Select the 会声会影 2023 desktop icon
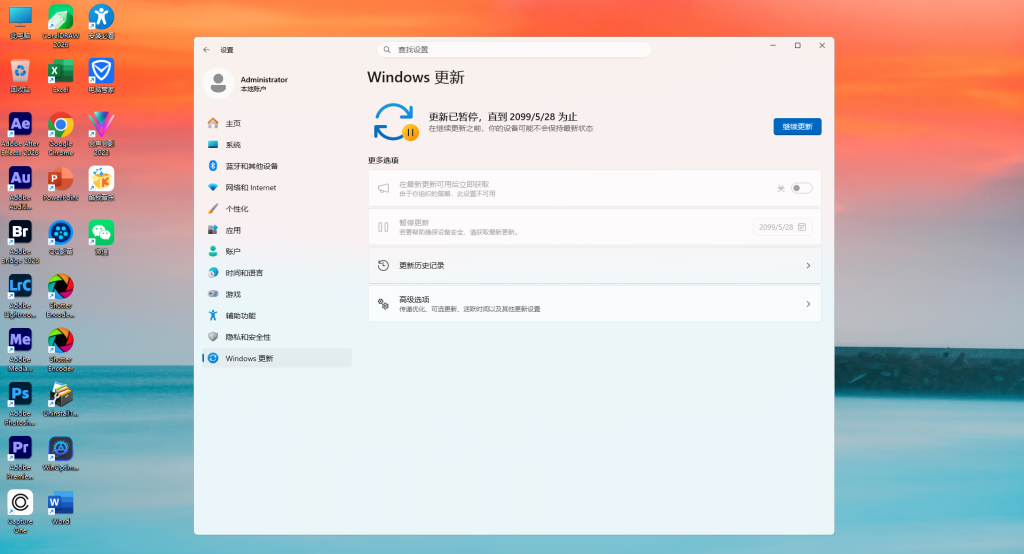Viewport: 1024px width, 554px height. 101,133
